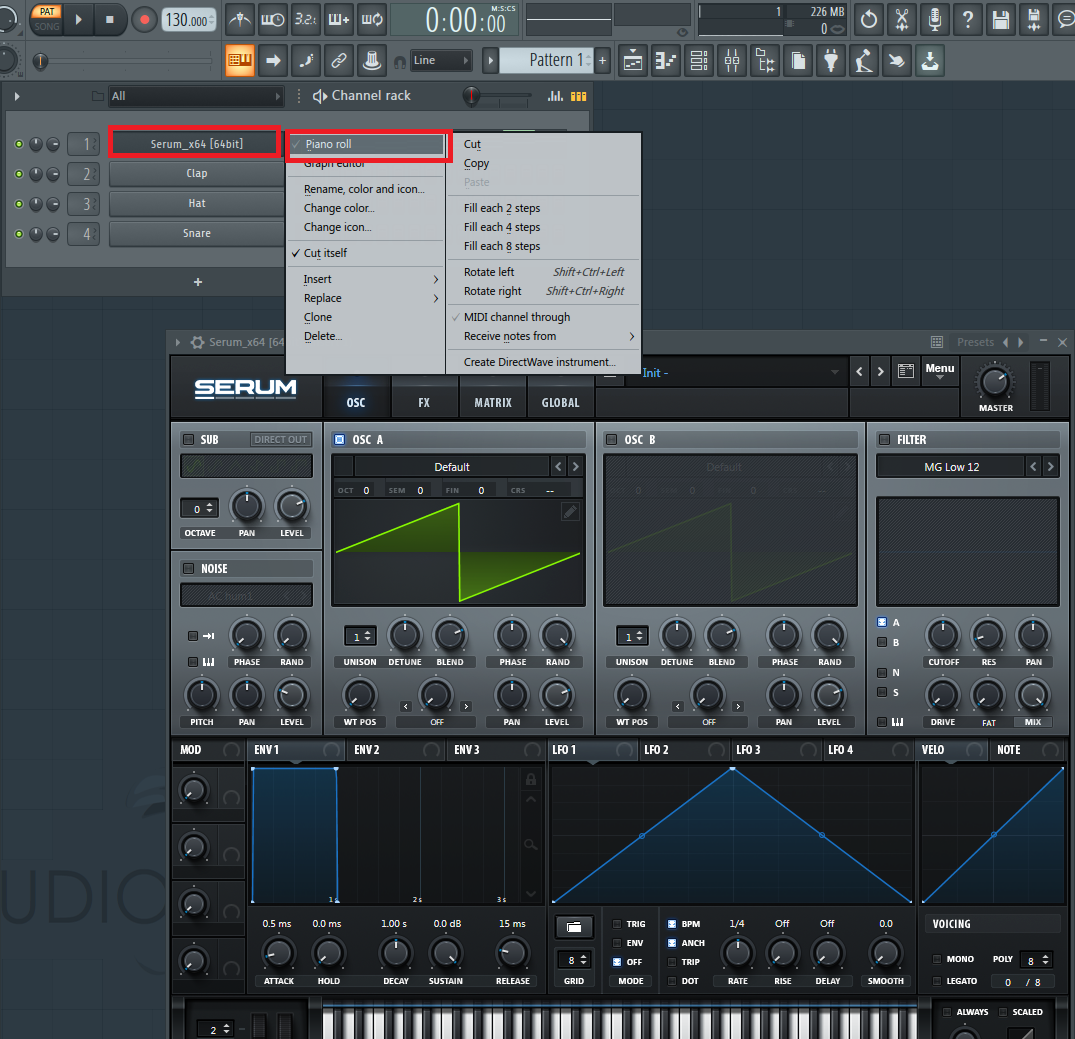Click the undo history circular arrow icon

tap(869, 19)
